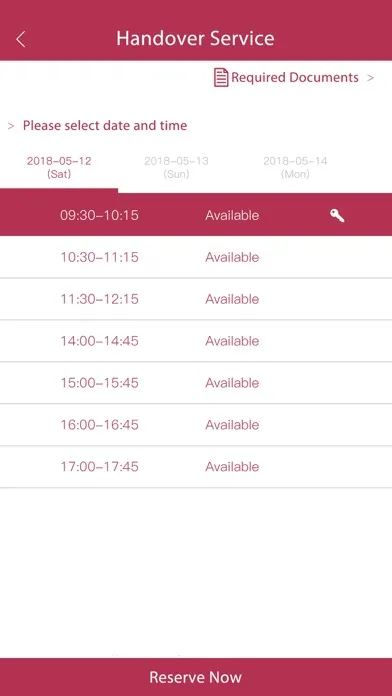Choose the 14:00–14:45 time slot
The height and width of the screenshot is (696, 392).
pyautogui.click(x=196, y=341)
